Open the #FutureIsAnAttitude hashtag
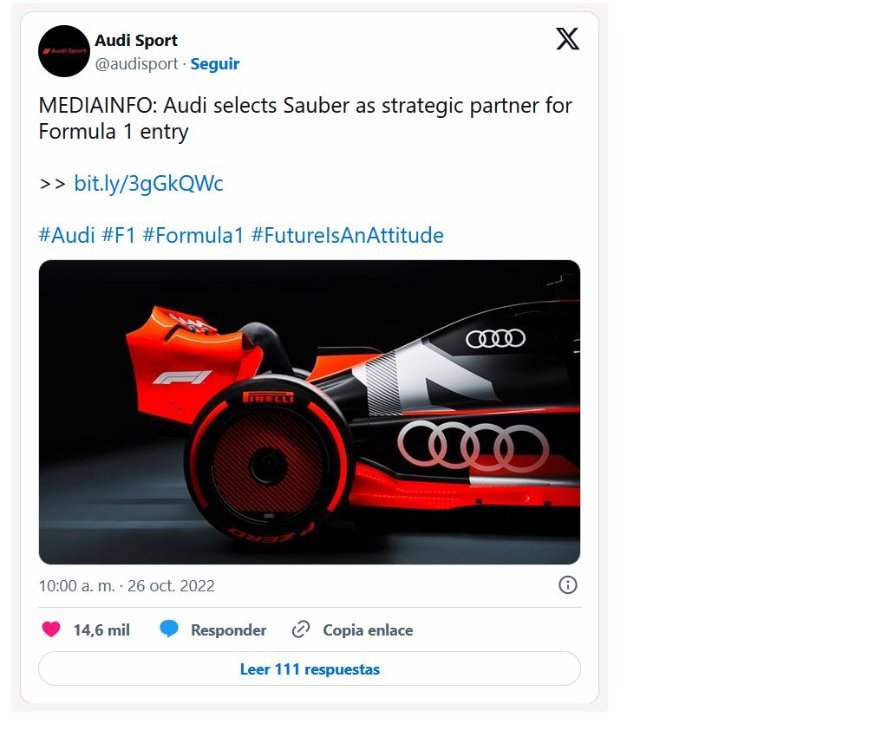 (x=347, y=235)
